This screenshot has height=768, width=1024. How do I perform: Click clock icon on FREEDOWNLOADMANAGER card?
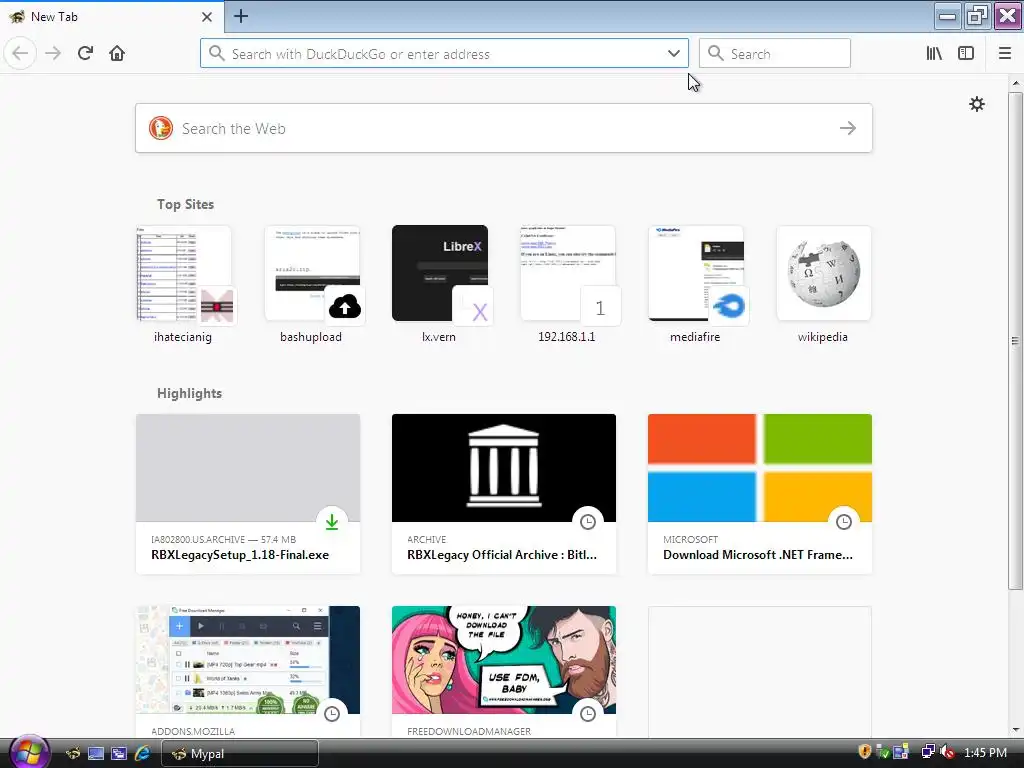click(x=588, y=714)
